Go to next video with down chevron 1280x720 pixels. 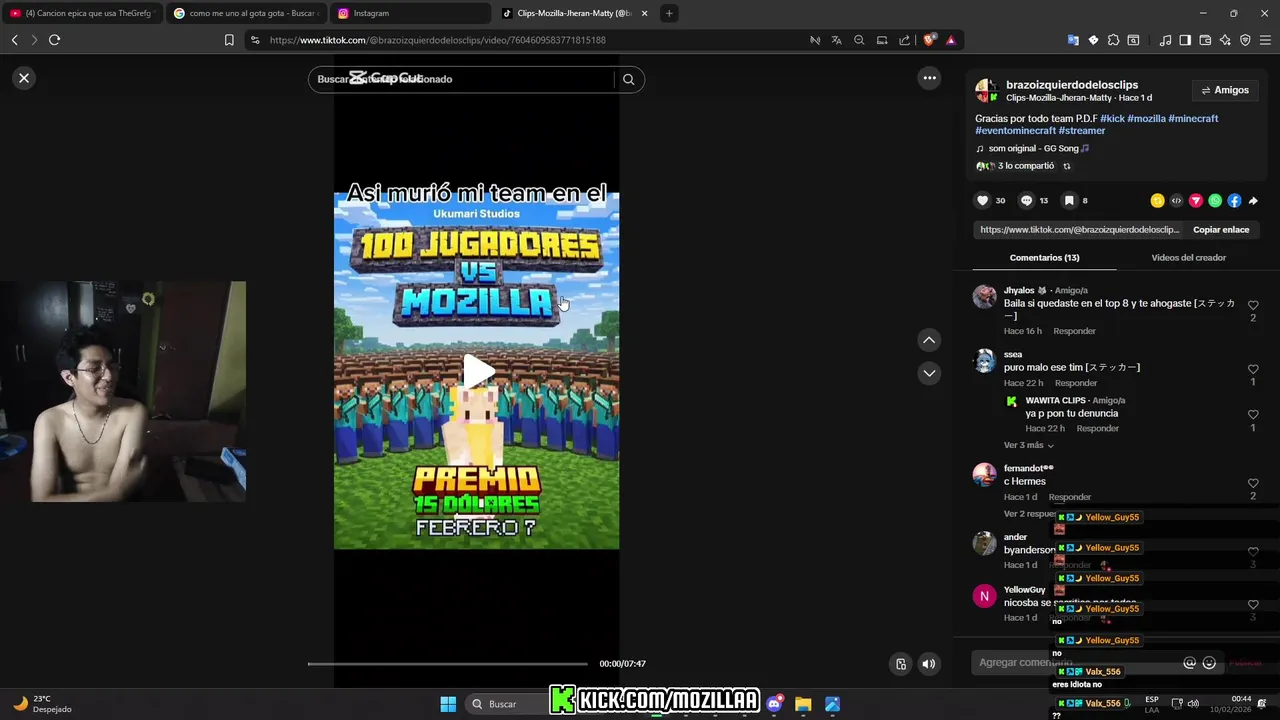[929, 373]
